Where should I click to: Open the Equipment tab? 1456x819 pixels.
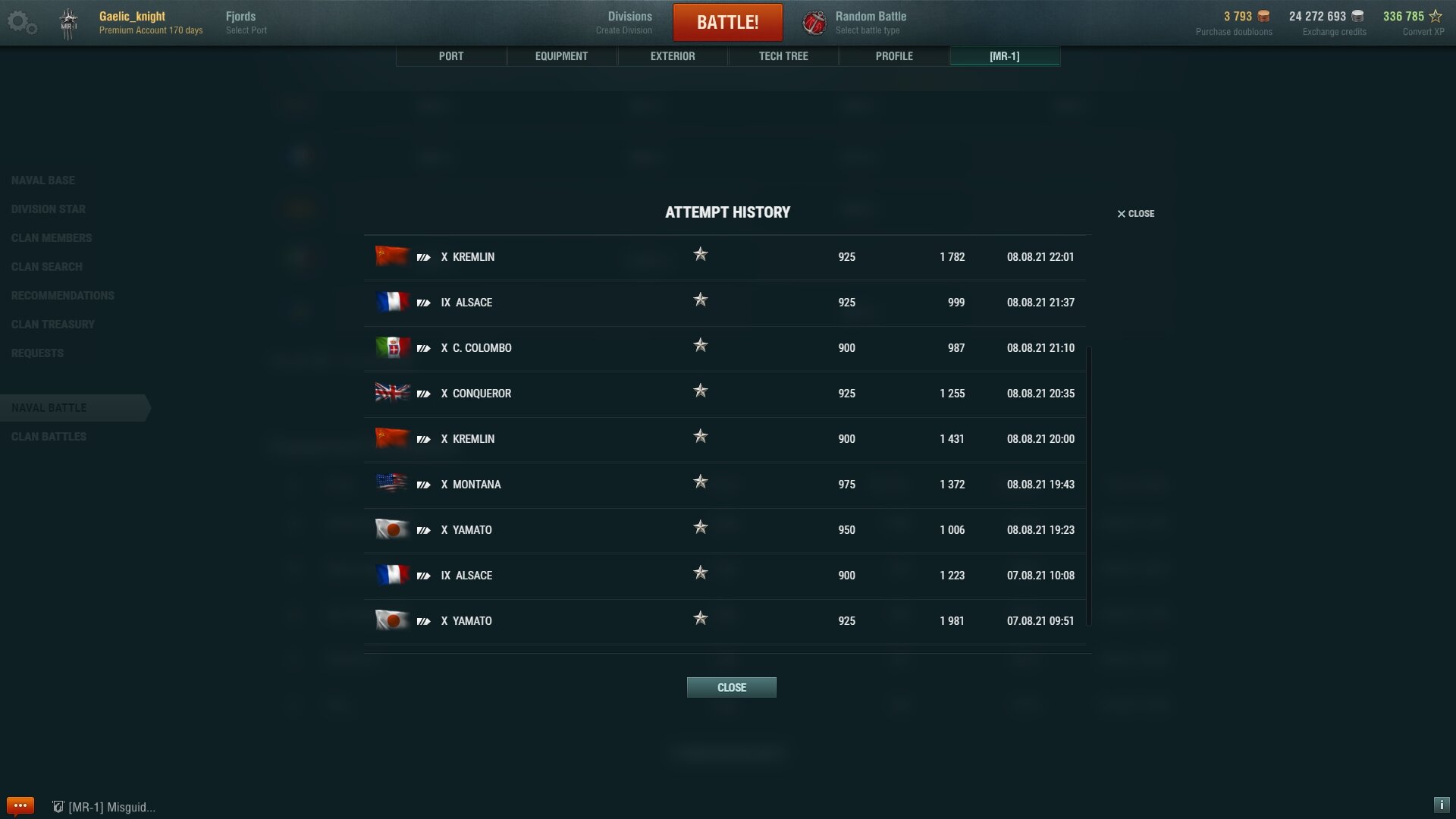click(x=561, y=56)
